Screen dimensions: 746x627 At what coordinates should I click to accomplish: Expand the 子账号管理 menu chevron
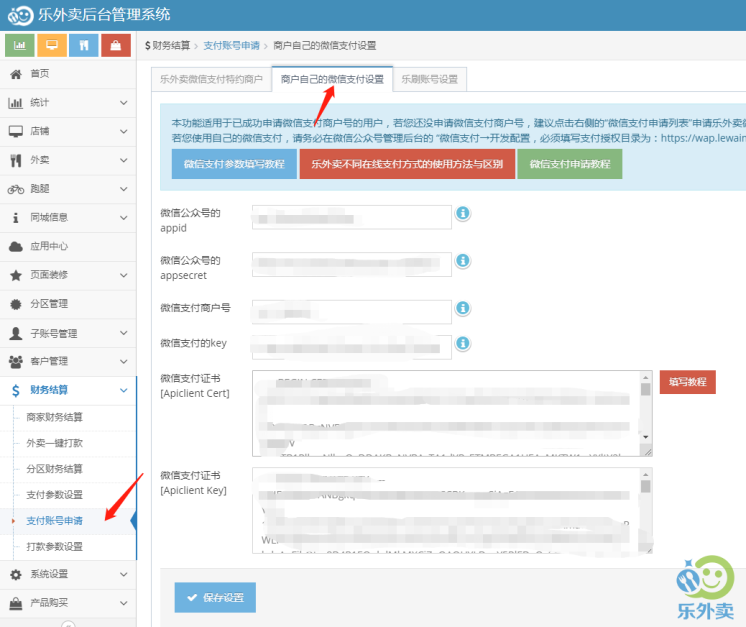pos(124,333)
